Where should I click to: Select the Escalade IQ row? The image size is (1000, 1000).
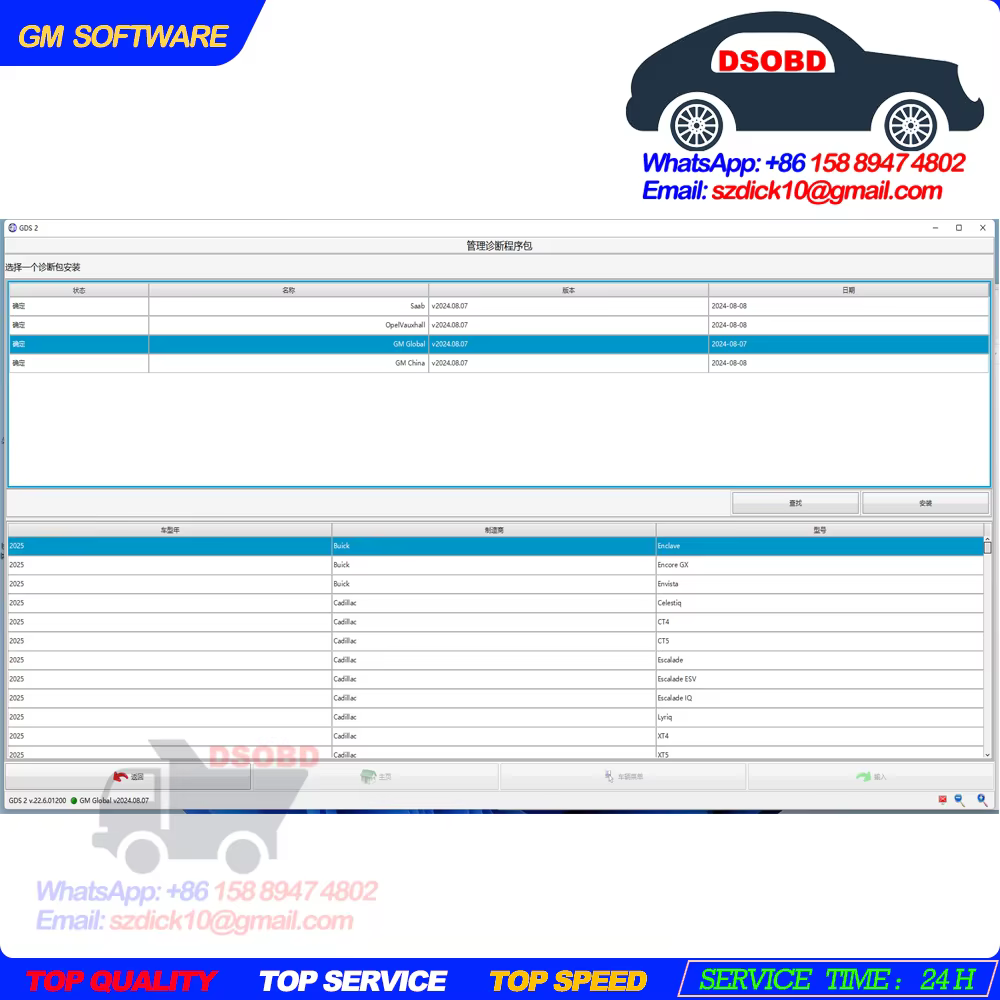(495, 698)
